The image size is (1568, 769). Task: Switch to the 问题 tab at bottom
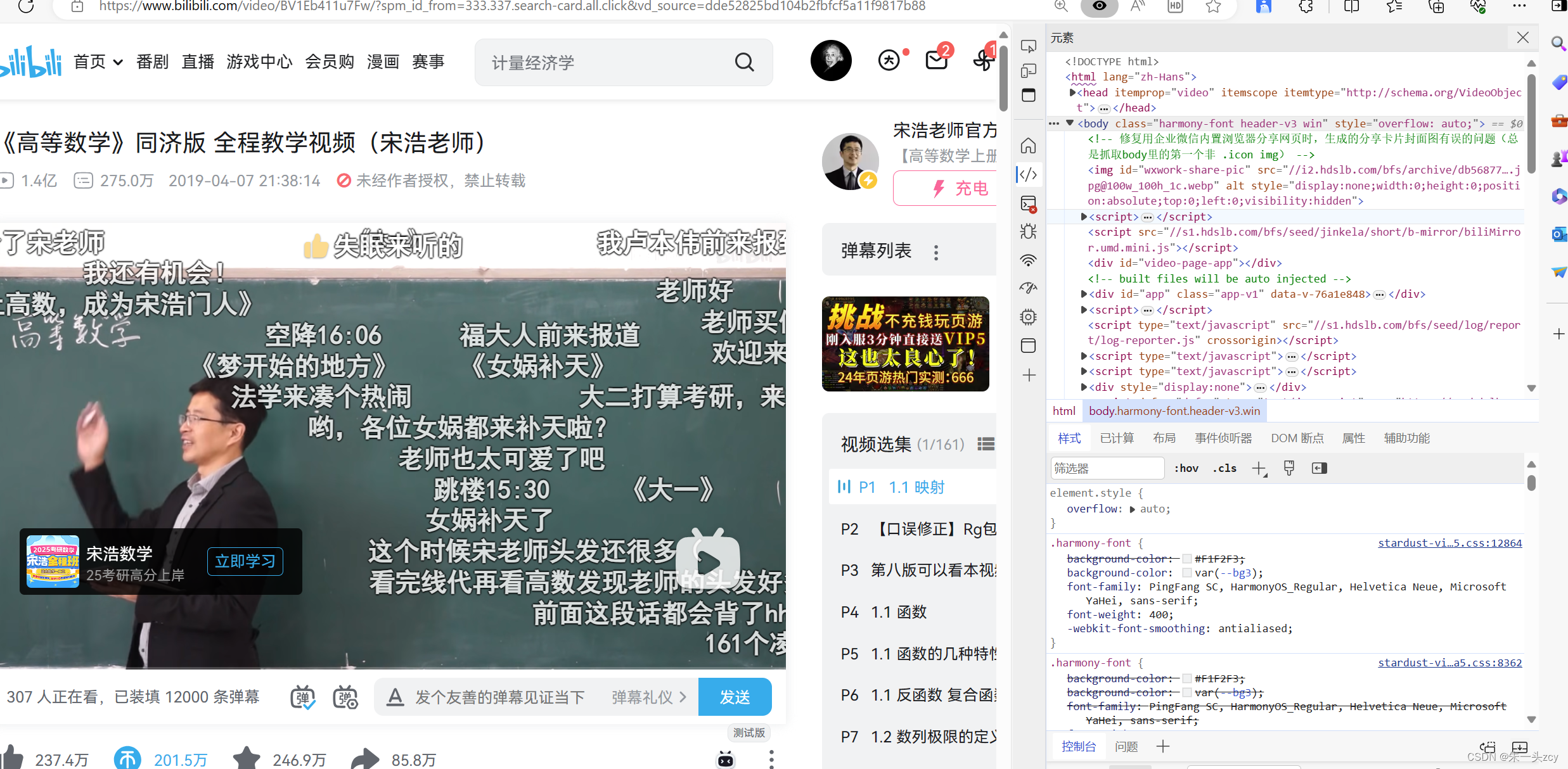click(x=1126, y=746)
